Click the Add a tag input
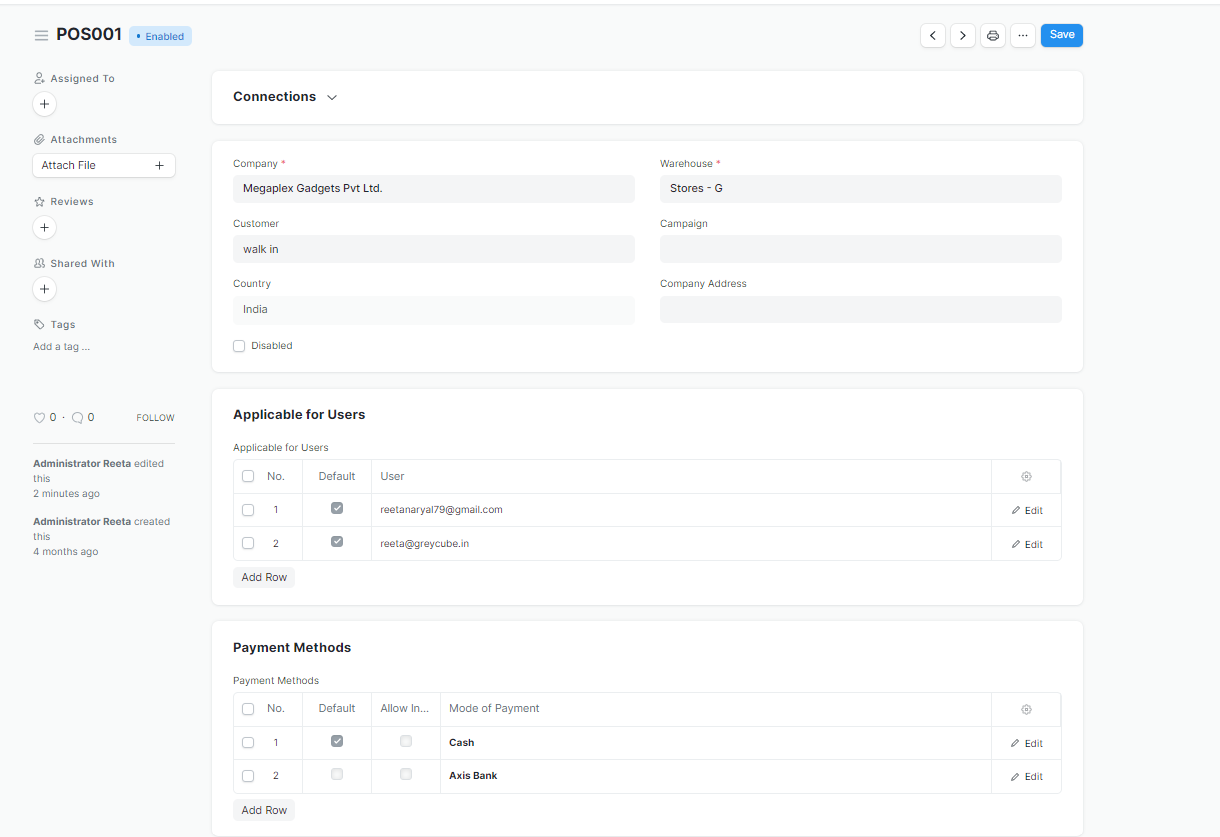Viewport: 1220px width, 837px height. pos(62,347)
